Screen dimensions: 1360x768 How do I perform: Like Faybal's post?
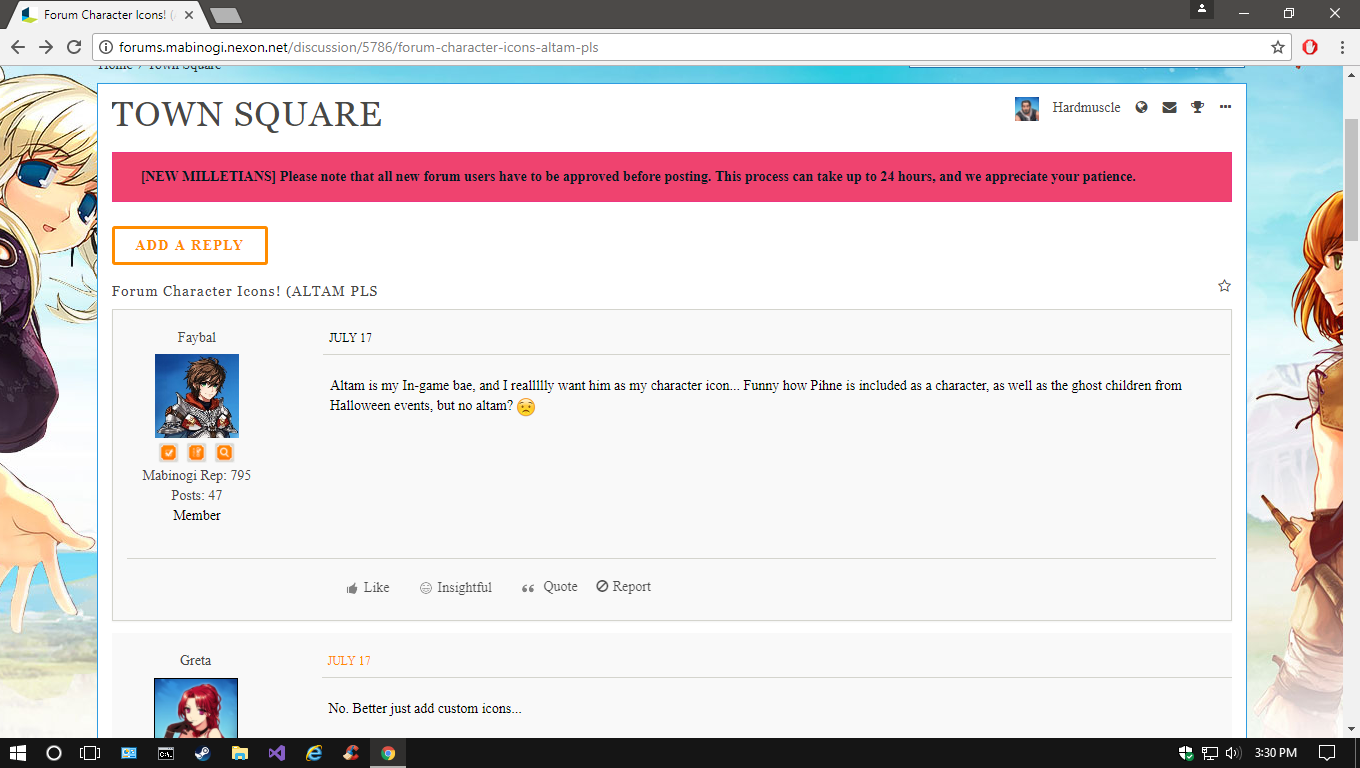tap(368, 588)
